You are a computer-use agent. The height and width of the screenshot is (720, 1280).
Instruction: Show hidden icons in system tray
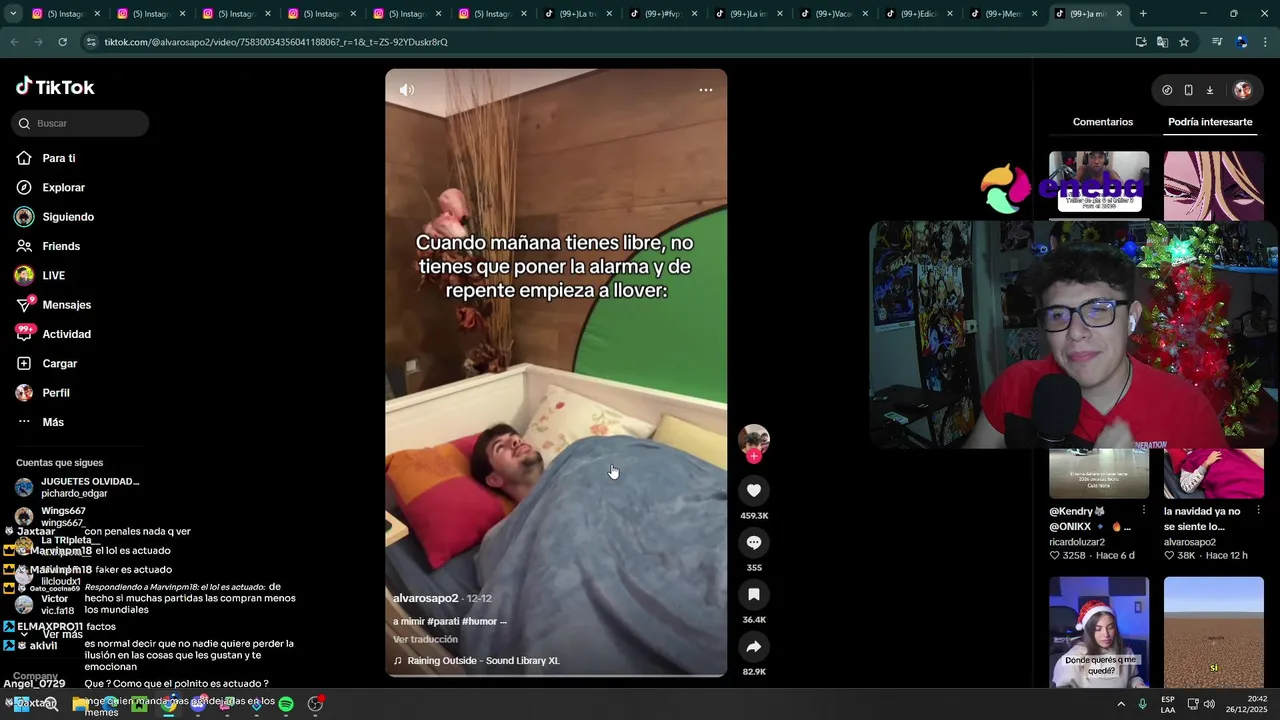[x=1121, y=704]
